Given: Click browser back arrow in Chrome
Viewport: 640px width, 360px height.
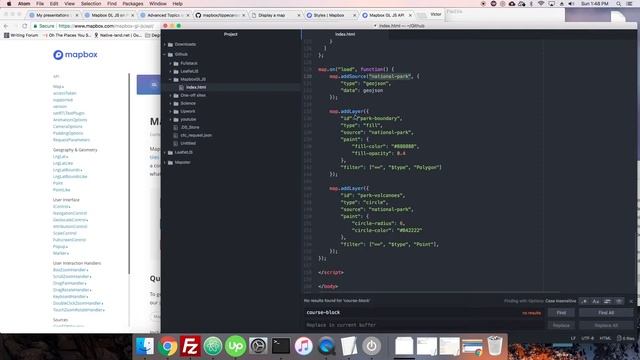Looking at the screenshot, I should tap(6, 26).
